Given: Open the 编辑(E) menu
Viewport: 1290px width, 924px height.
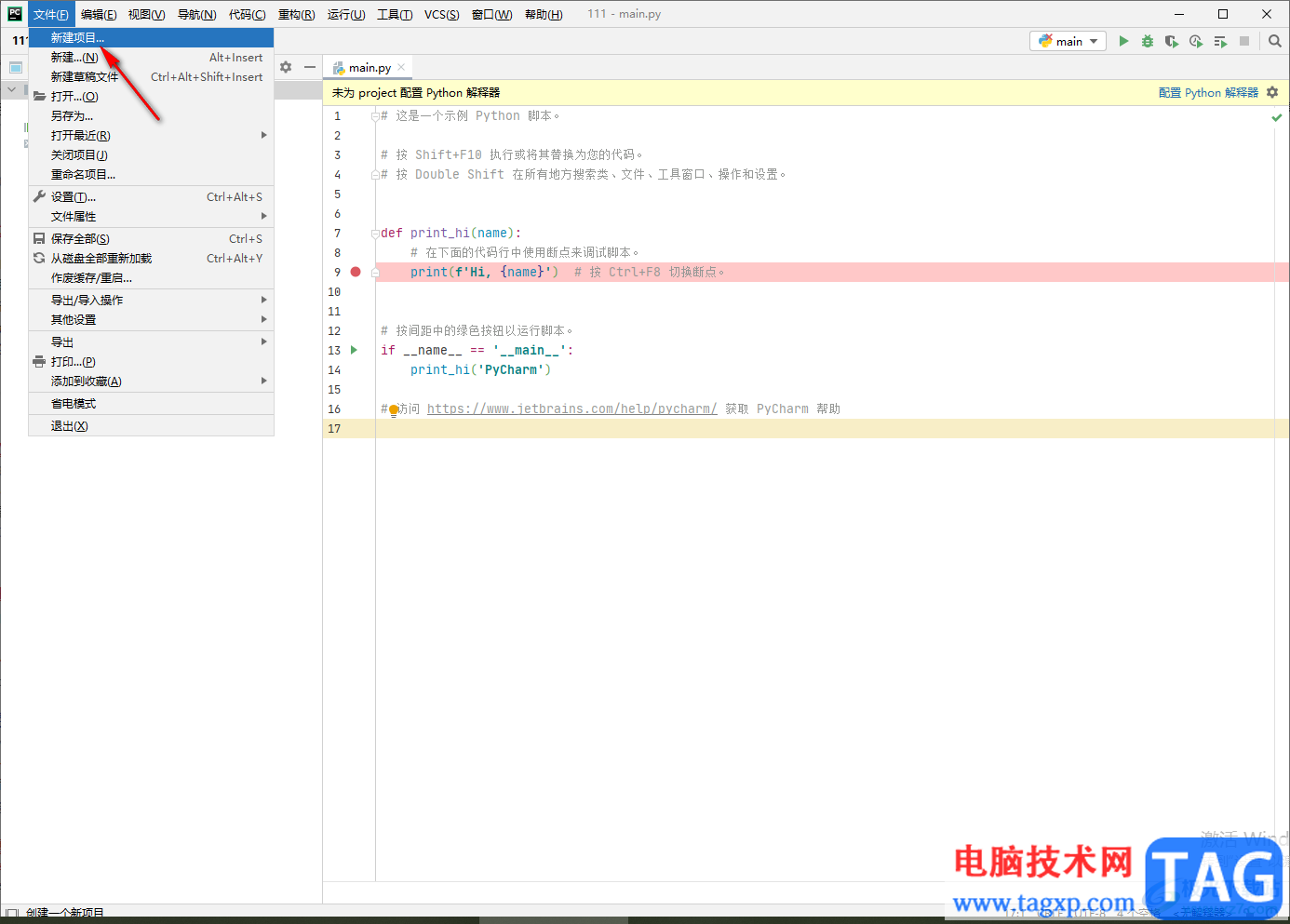Looking at the screenshot, I should pyautogui.click(x=99, y=14).
